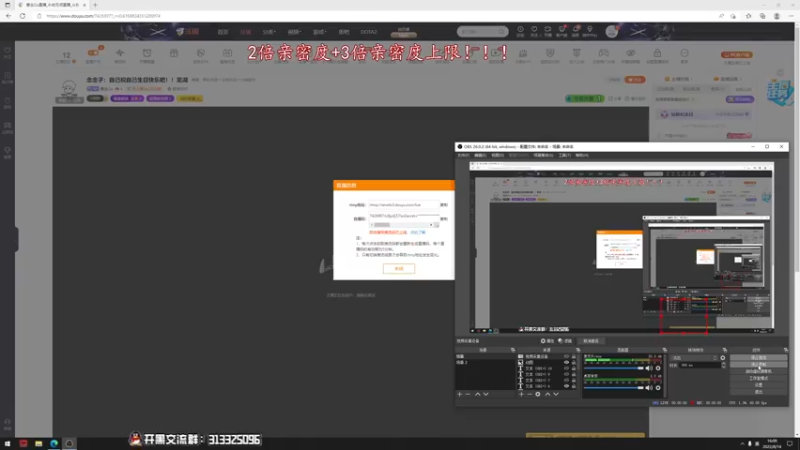Click the padlock icon in Douyu toolbar
Image resolution: width=800 pixels, height=450 pixels.
click(x=657, y=53)
